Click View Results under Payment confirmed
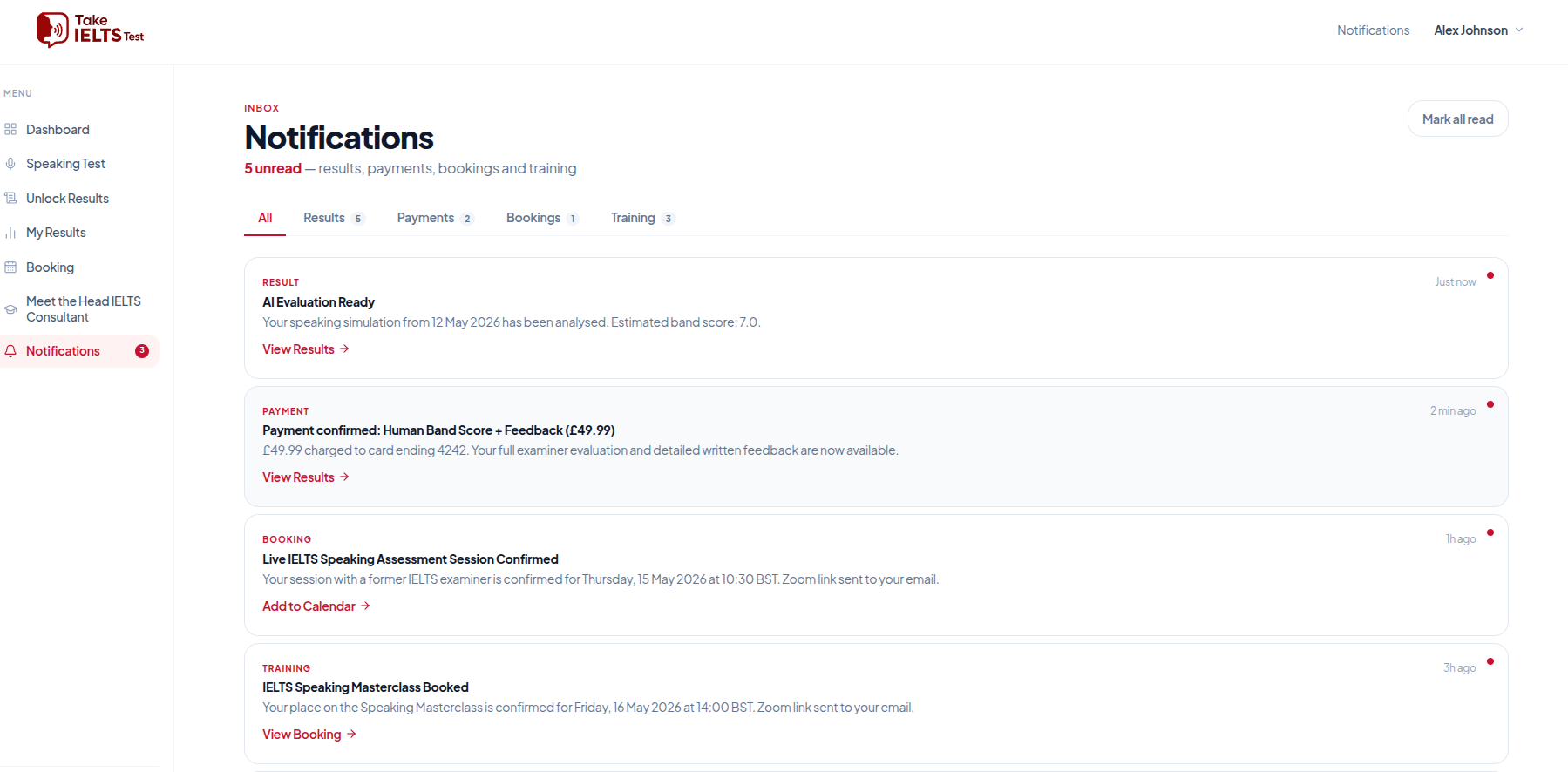Image resolution: width=1568 pixels, height=772 pixels. [x=306, y=477]
